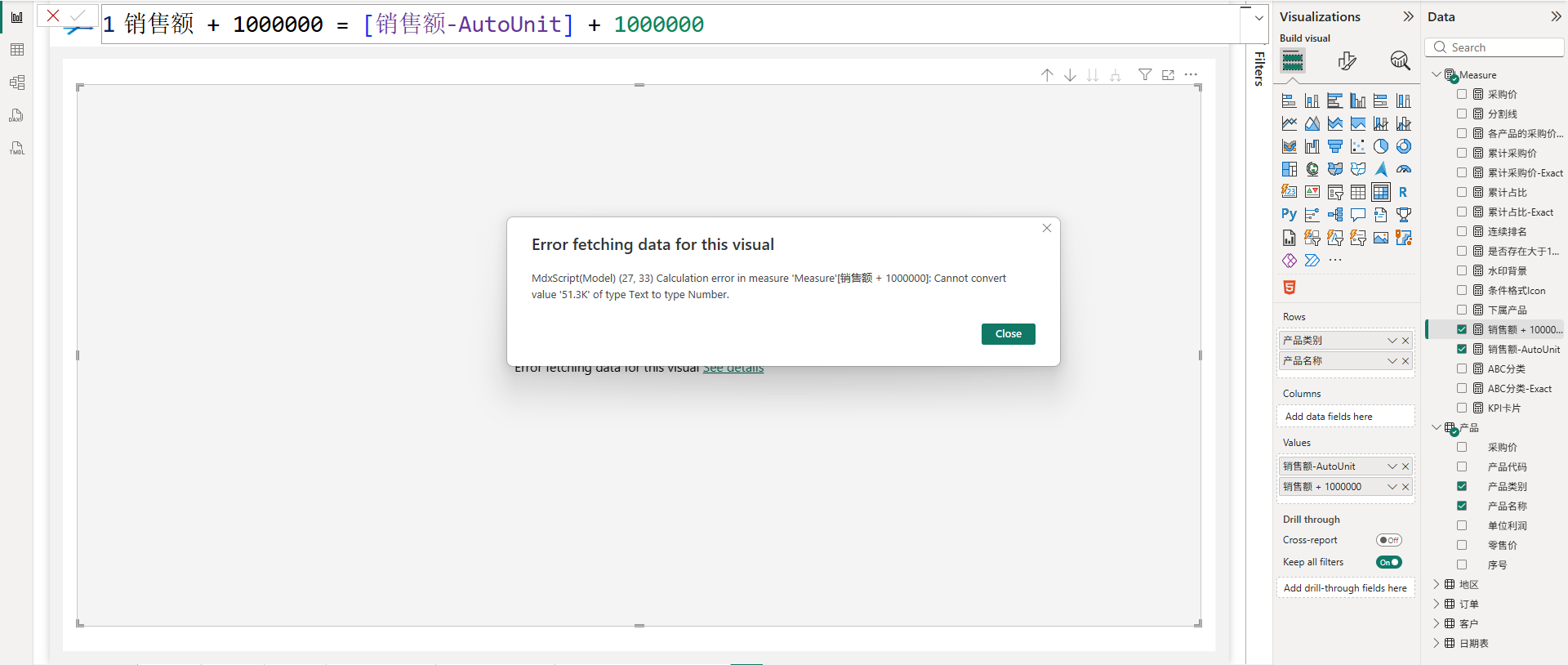The image size is (1568, 665).
Task: Cancel the formula with the red X
Action: pos(53,16)
